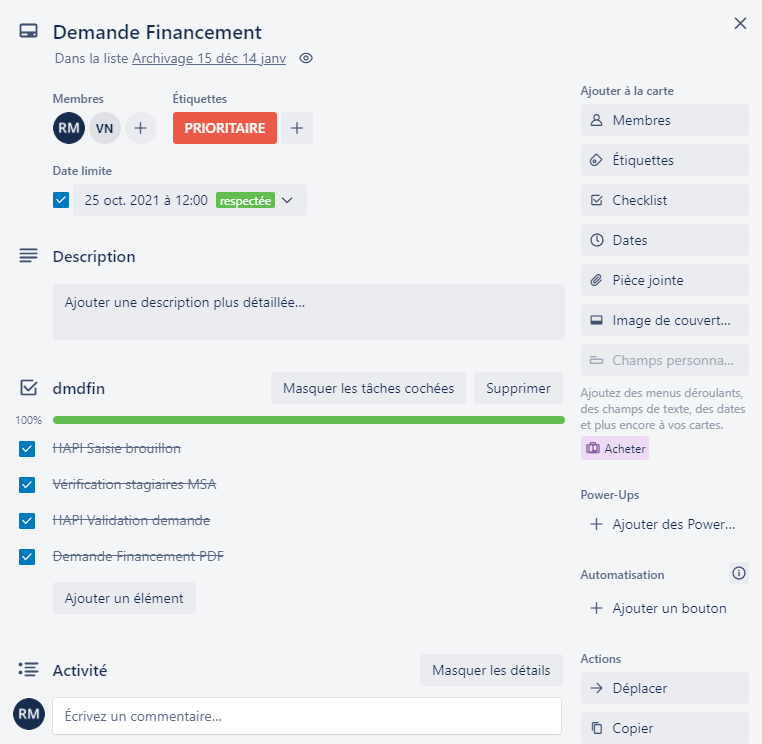The height and width of the screenshot is (744, 762).
Task: Click Masquer les détails button
Action: pyautogui.click(x=491, y=670)
